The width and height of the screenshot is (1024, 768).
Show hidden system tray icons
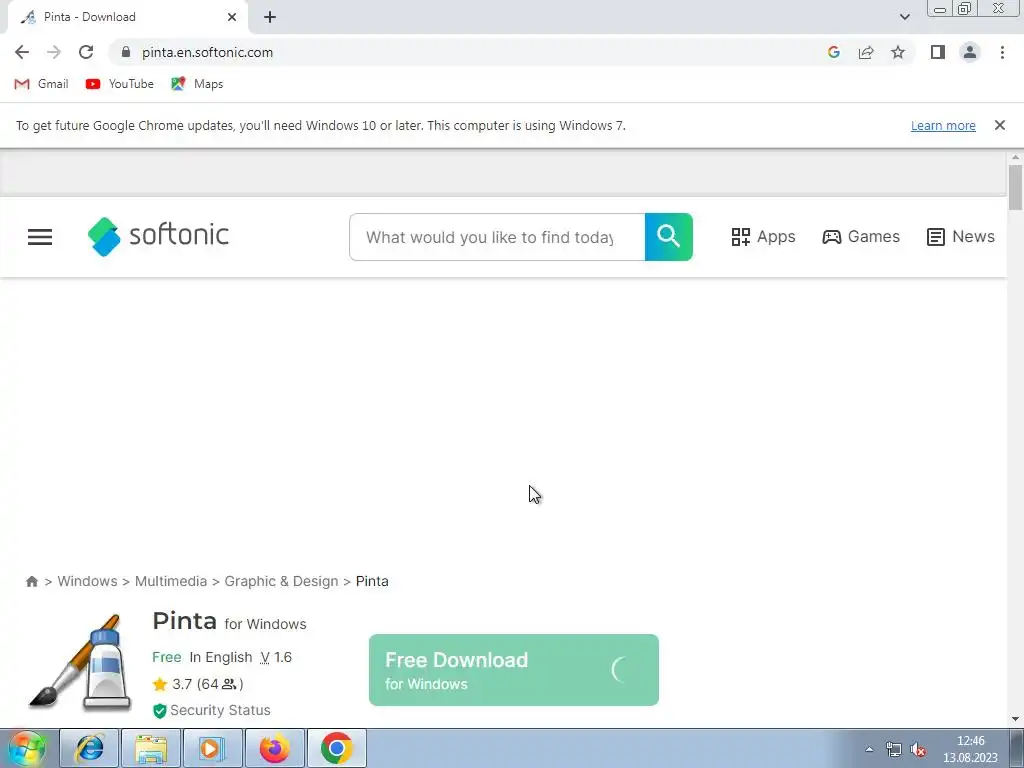pos(869,749)
